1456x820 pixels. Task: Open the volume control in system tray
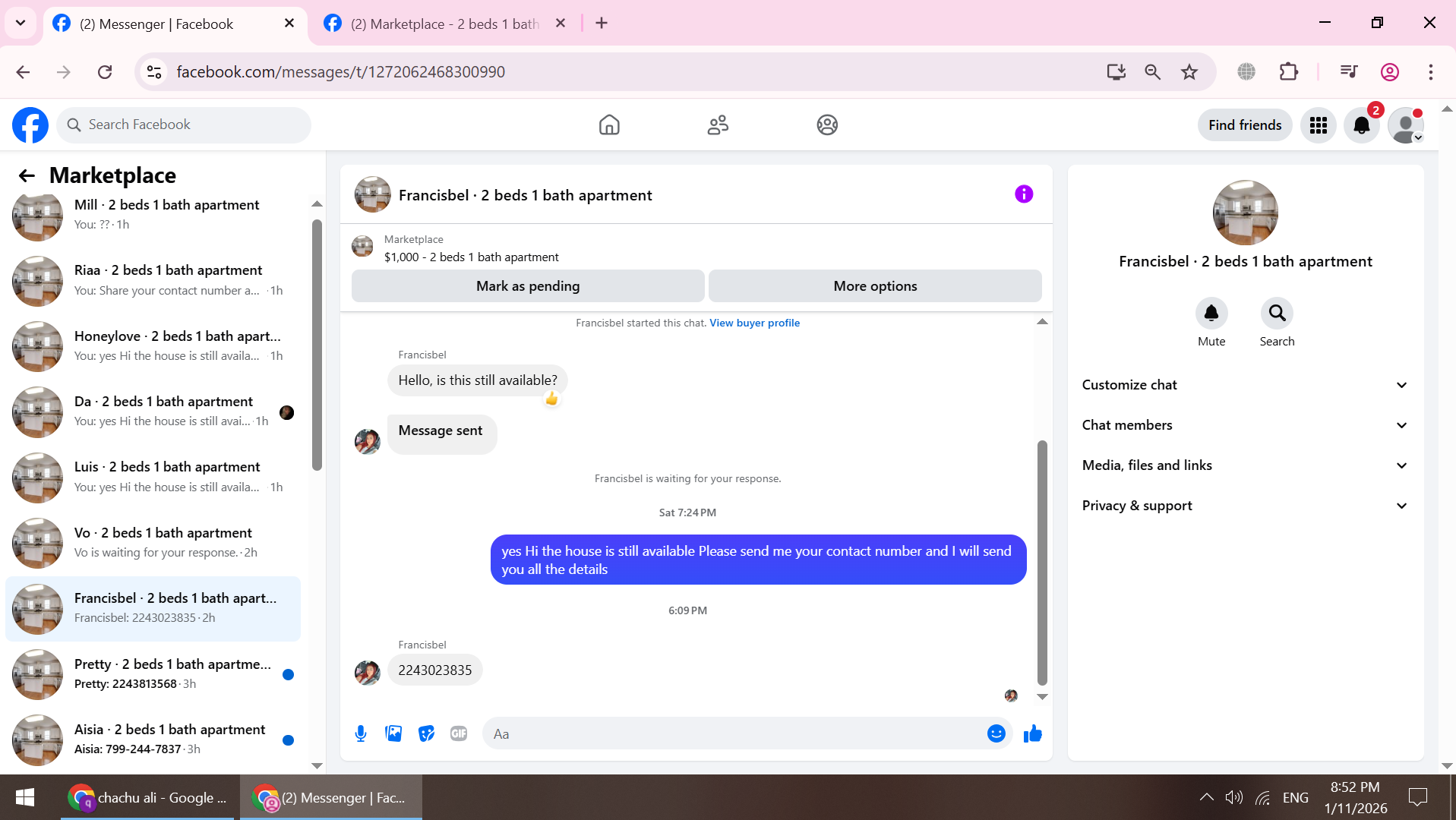[x=1234, y=797]
